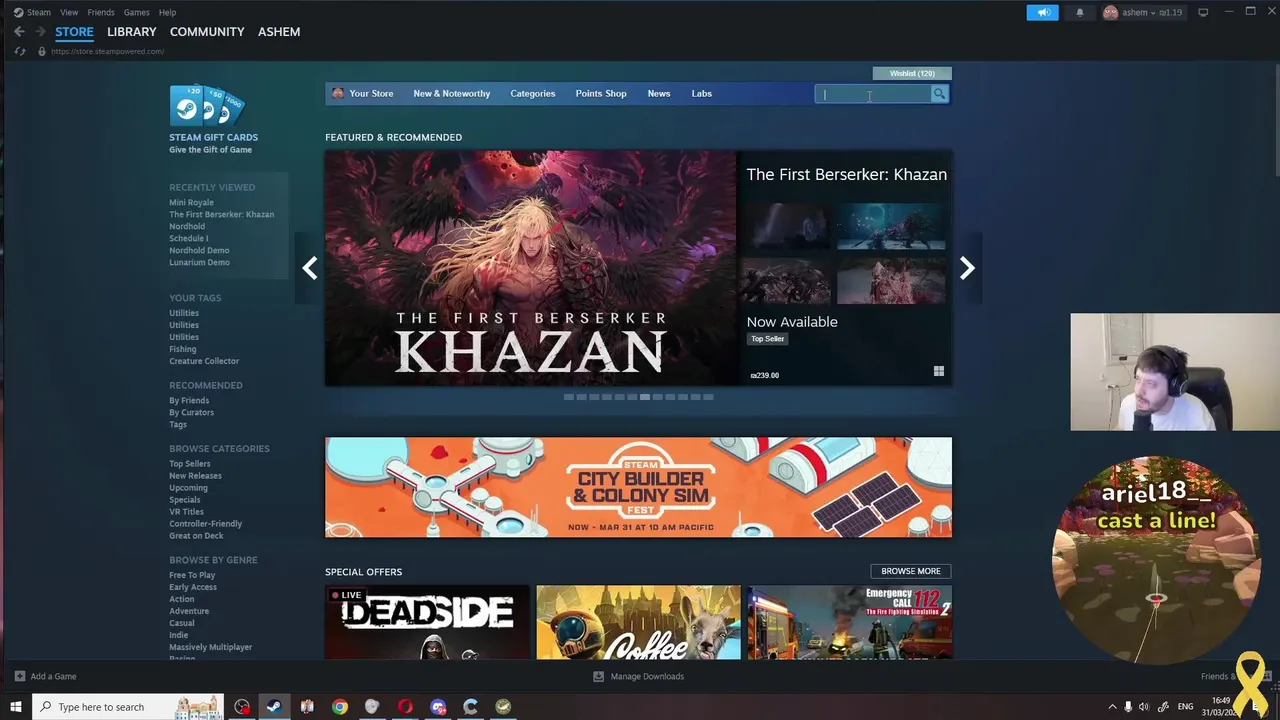Viewport: 1280px width, 720px height.
Task: Open New & Noteworthy menu
Action: pyautogui.click(x=452, y=93)
